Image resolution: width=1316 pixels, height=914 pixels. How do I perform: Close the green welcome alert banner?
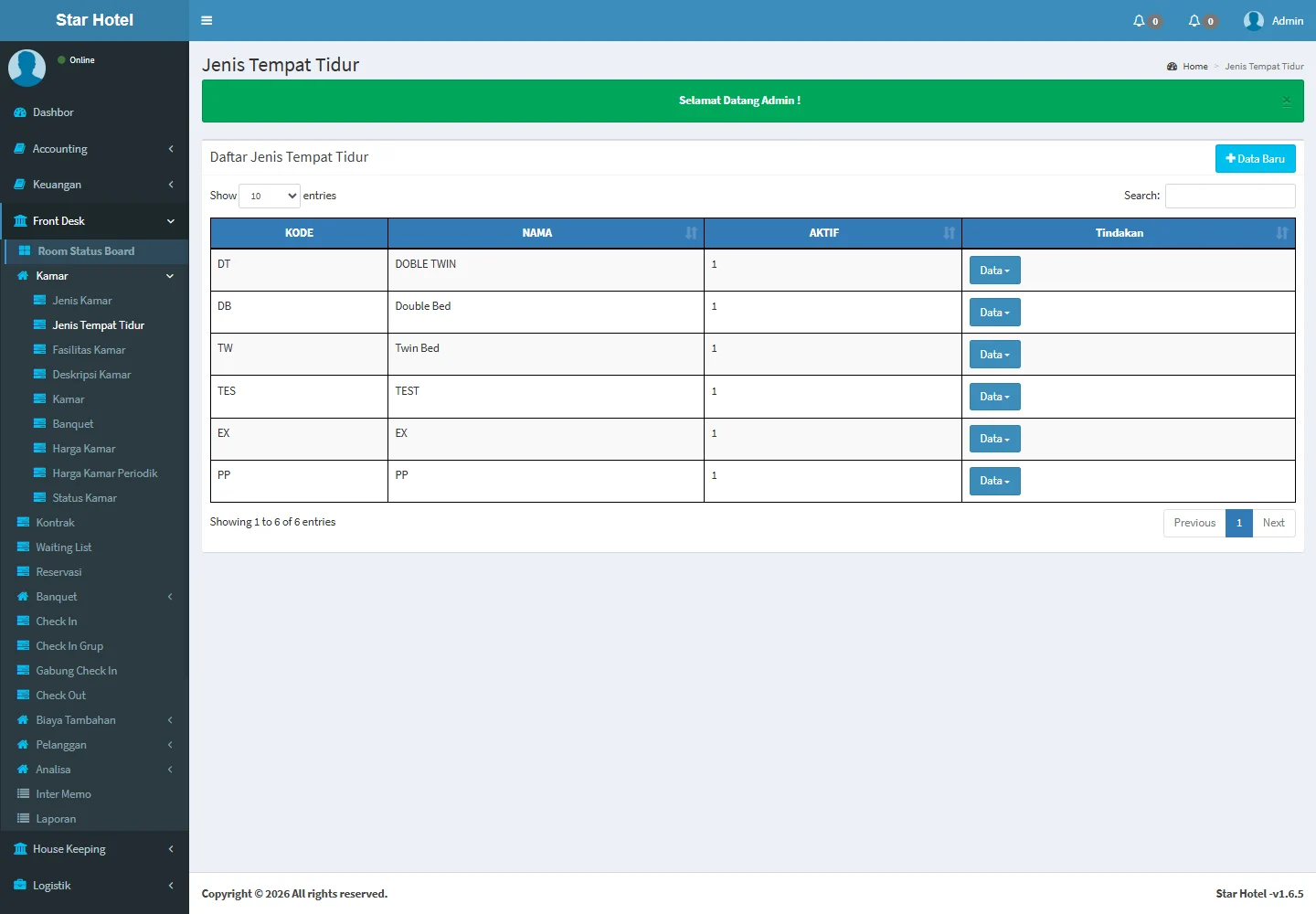coord(1286,101)
